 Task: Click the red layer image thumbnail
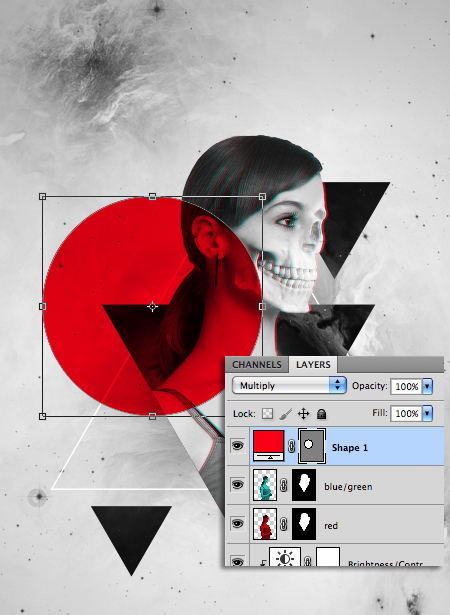pos(265,524)
